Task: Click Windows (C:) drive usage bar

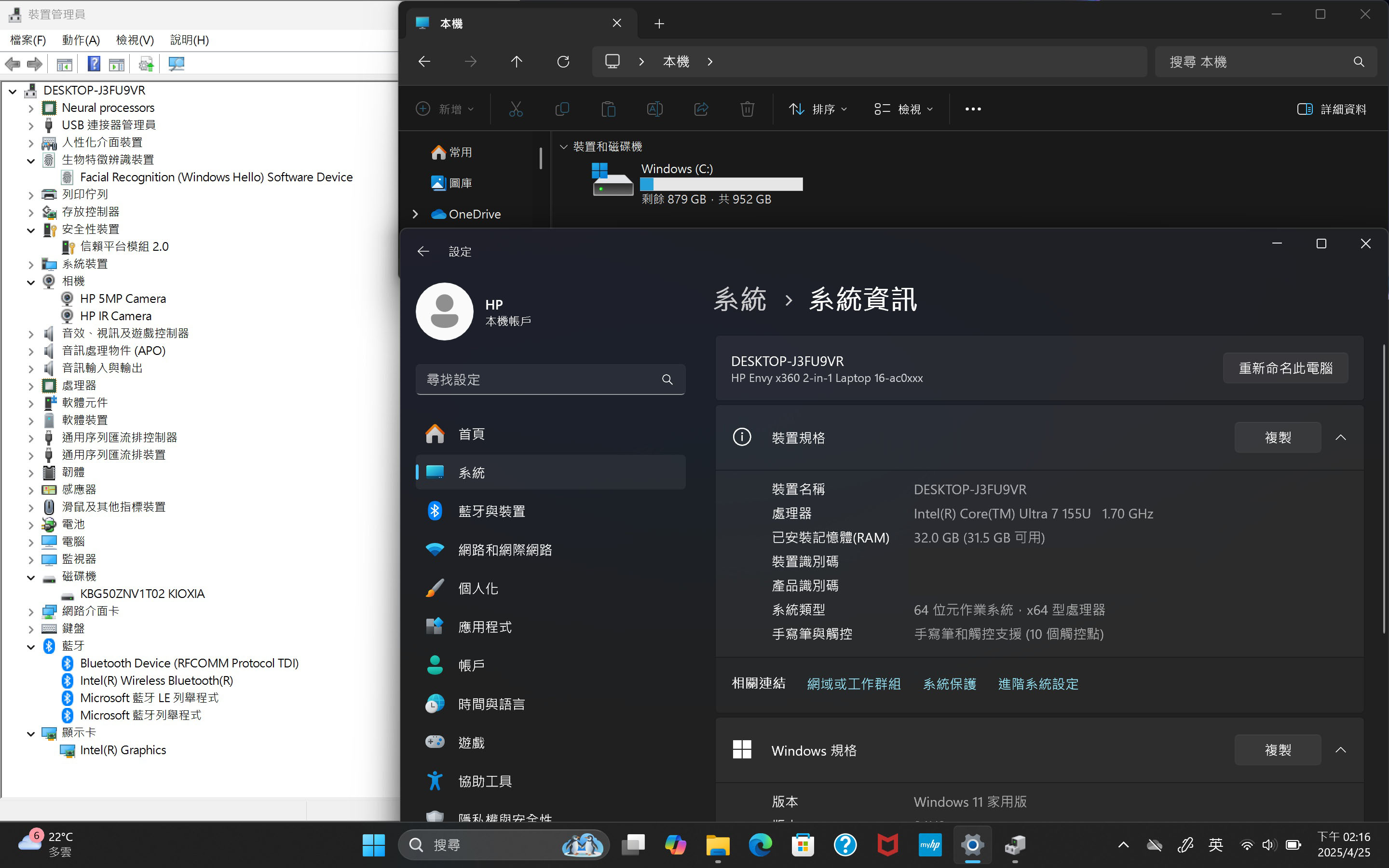Action: pyautogui.click(x=722, y=184)
